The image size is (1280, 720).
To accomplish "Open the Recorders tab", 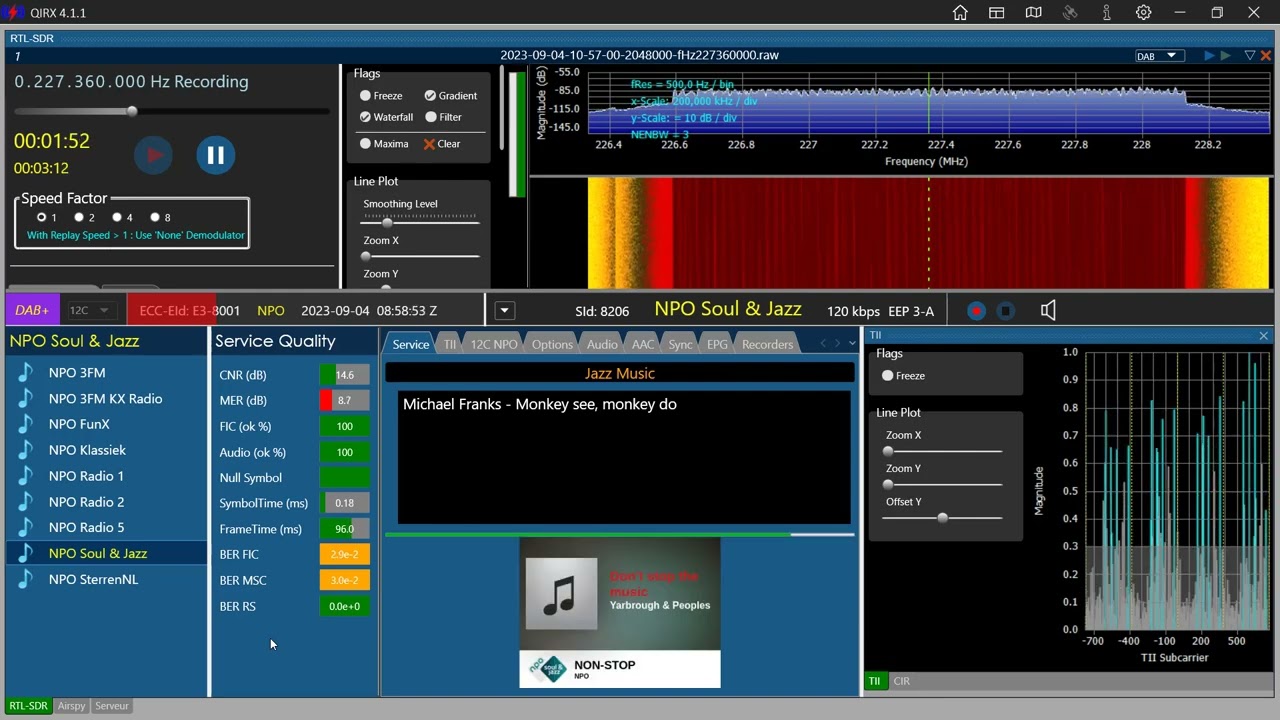I will click(768, 344).
